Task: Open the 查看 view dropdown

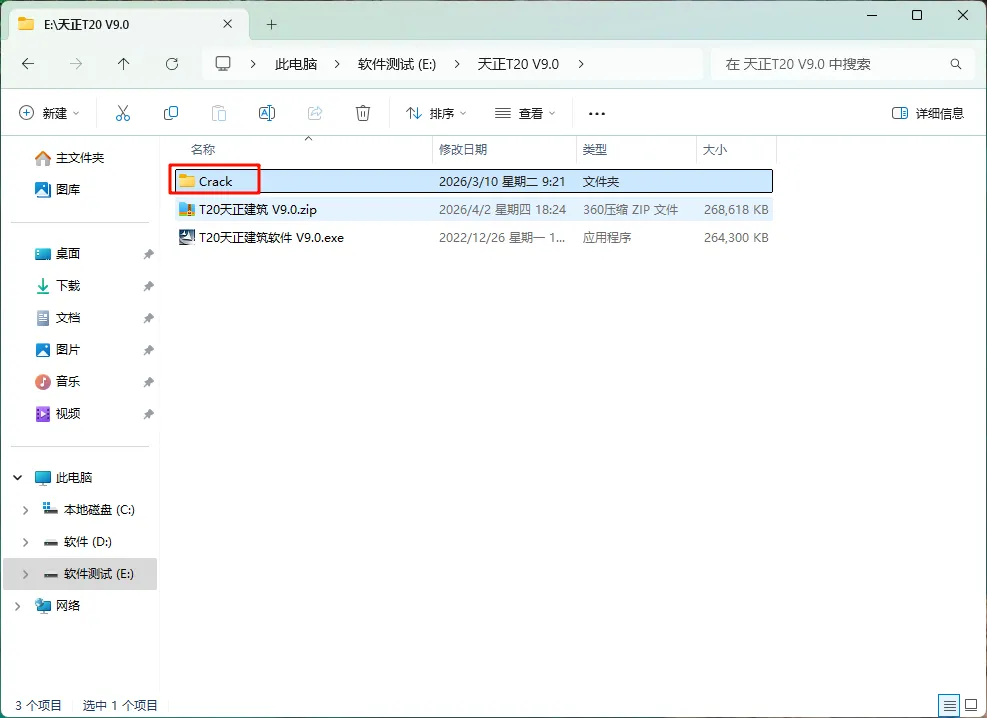Action: (x=525, y=113)
